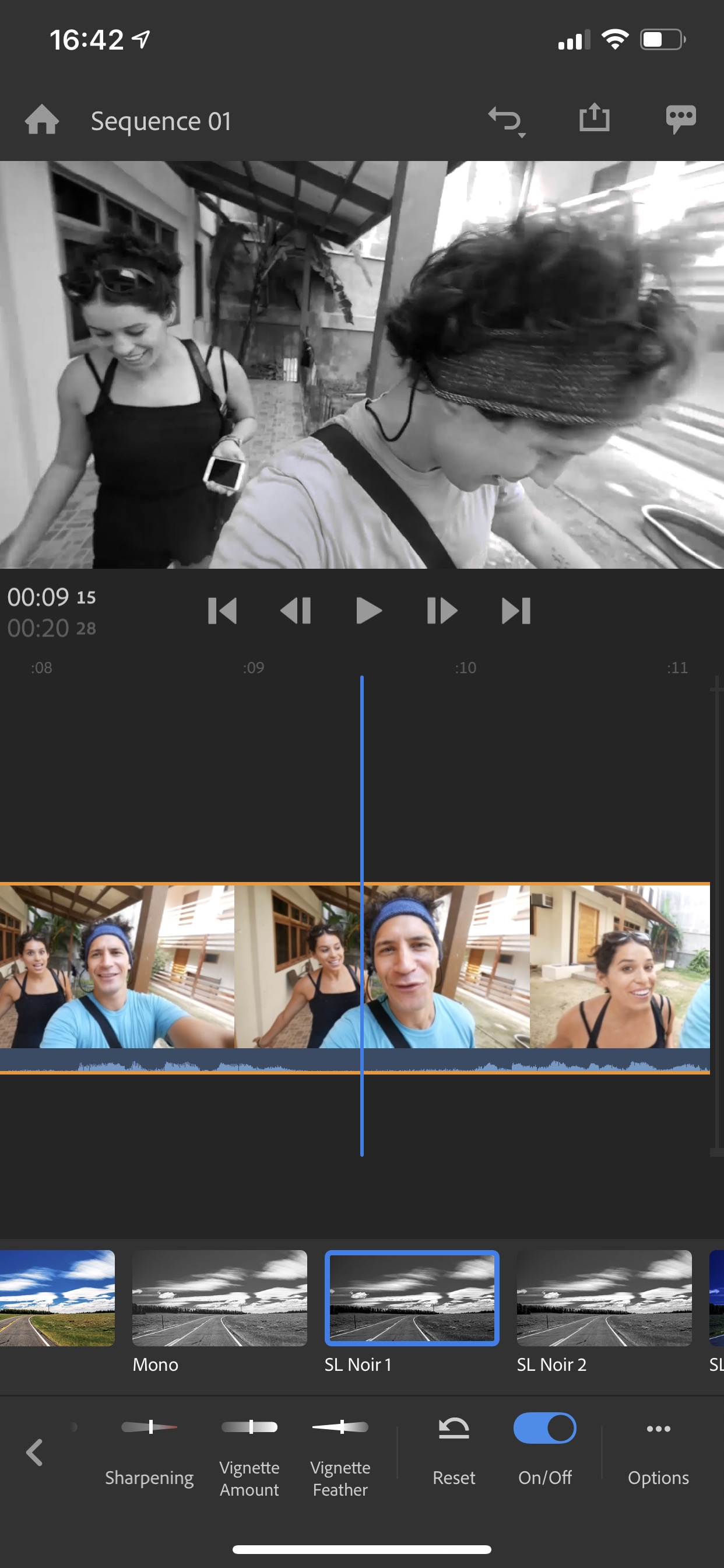
Task: Tap the Undo arrow icon
Action: pyautogui.click(x=505, y=120)
